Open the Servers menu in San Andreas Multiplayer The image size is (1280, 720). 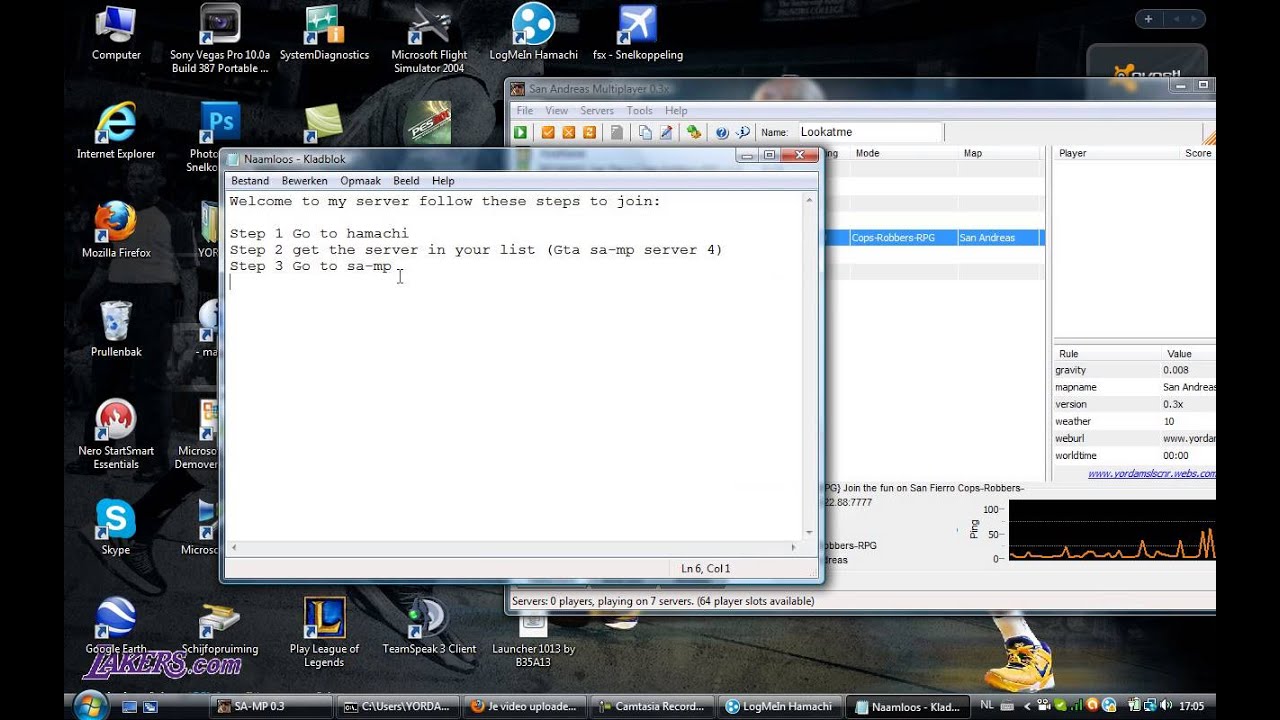597,111
